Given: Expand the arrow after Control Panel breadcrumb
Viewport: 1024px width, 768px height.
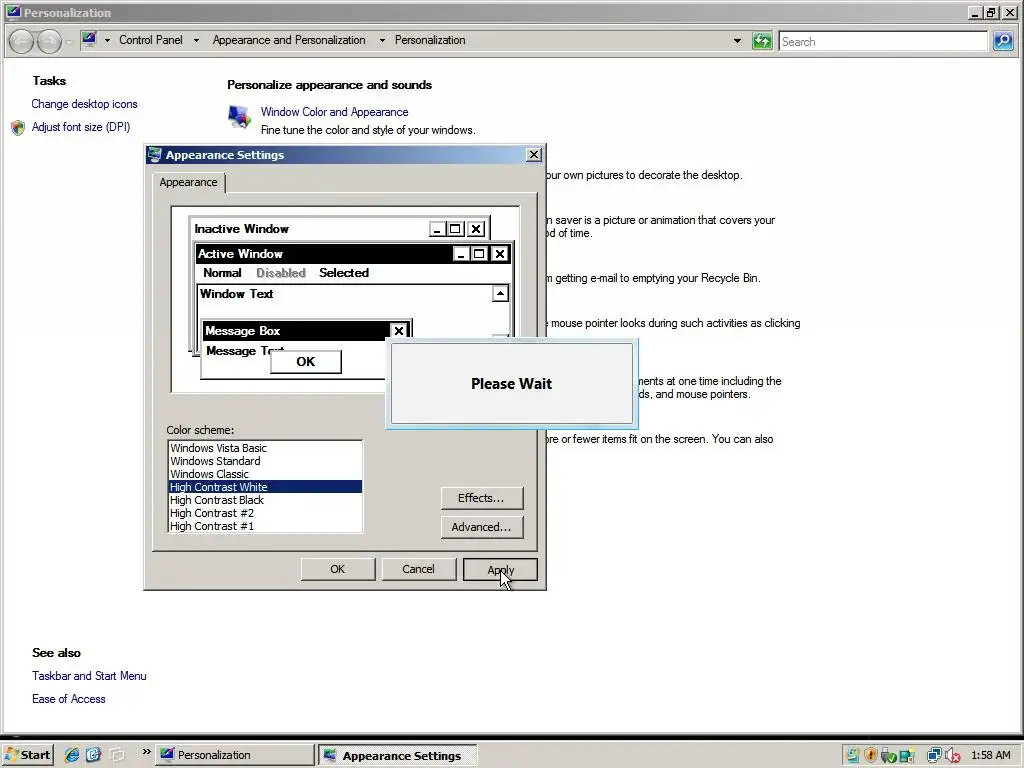Looking at the screenshot, I should 196,40.
